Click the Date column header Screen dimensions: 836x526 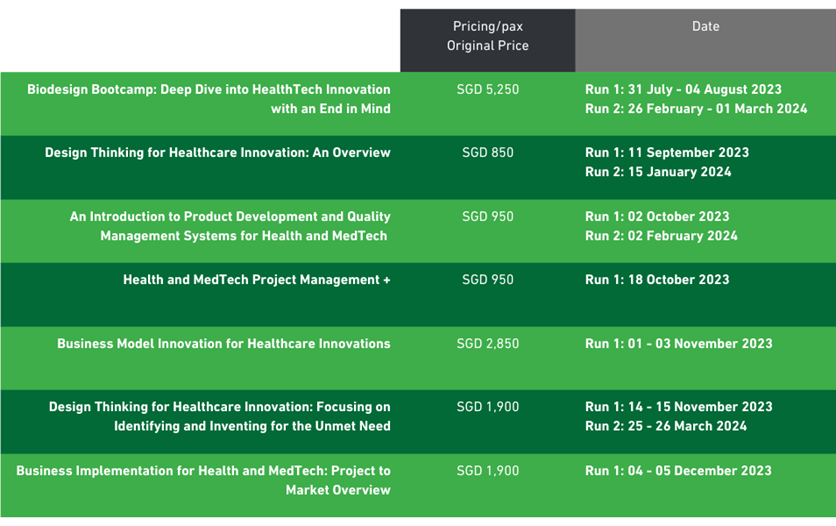coord(705,26)
